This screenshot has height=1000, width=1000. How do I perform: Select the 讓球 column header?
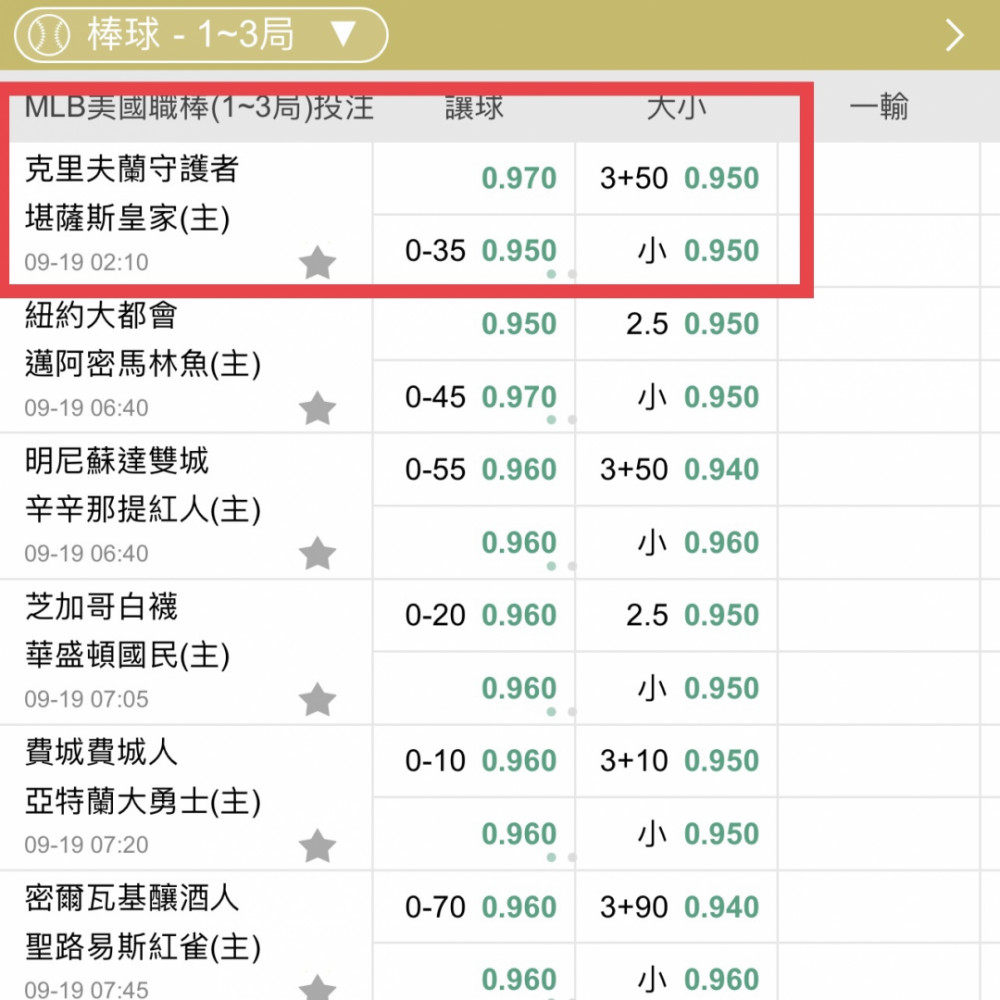474,107
